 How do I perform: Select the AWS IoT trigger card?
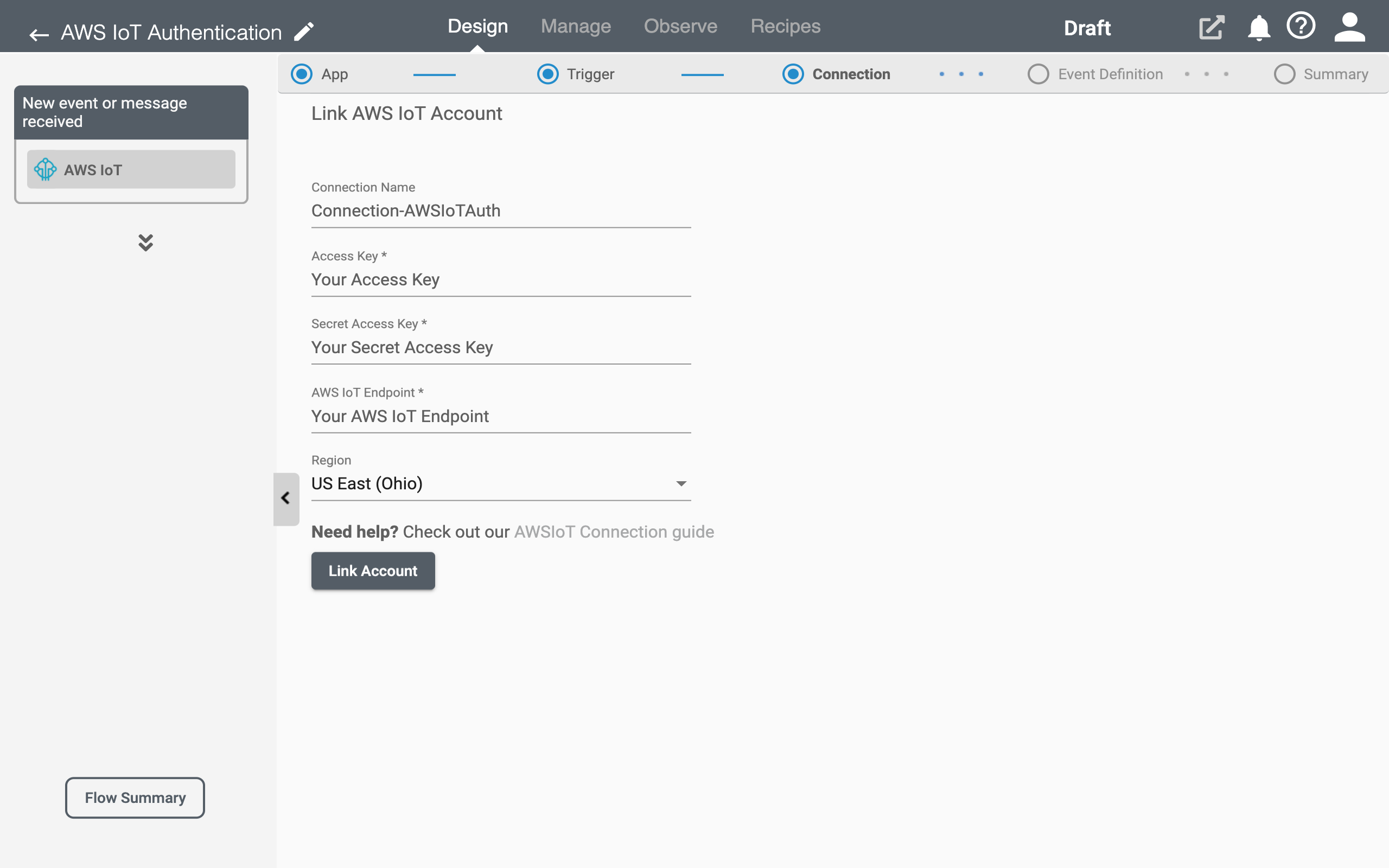tap(131, 169)
